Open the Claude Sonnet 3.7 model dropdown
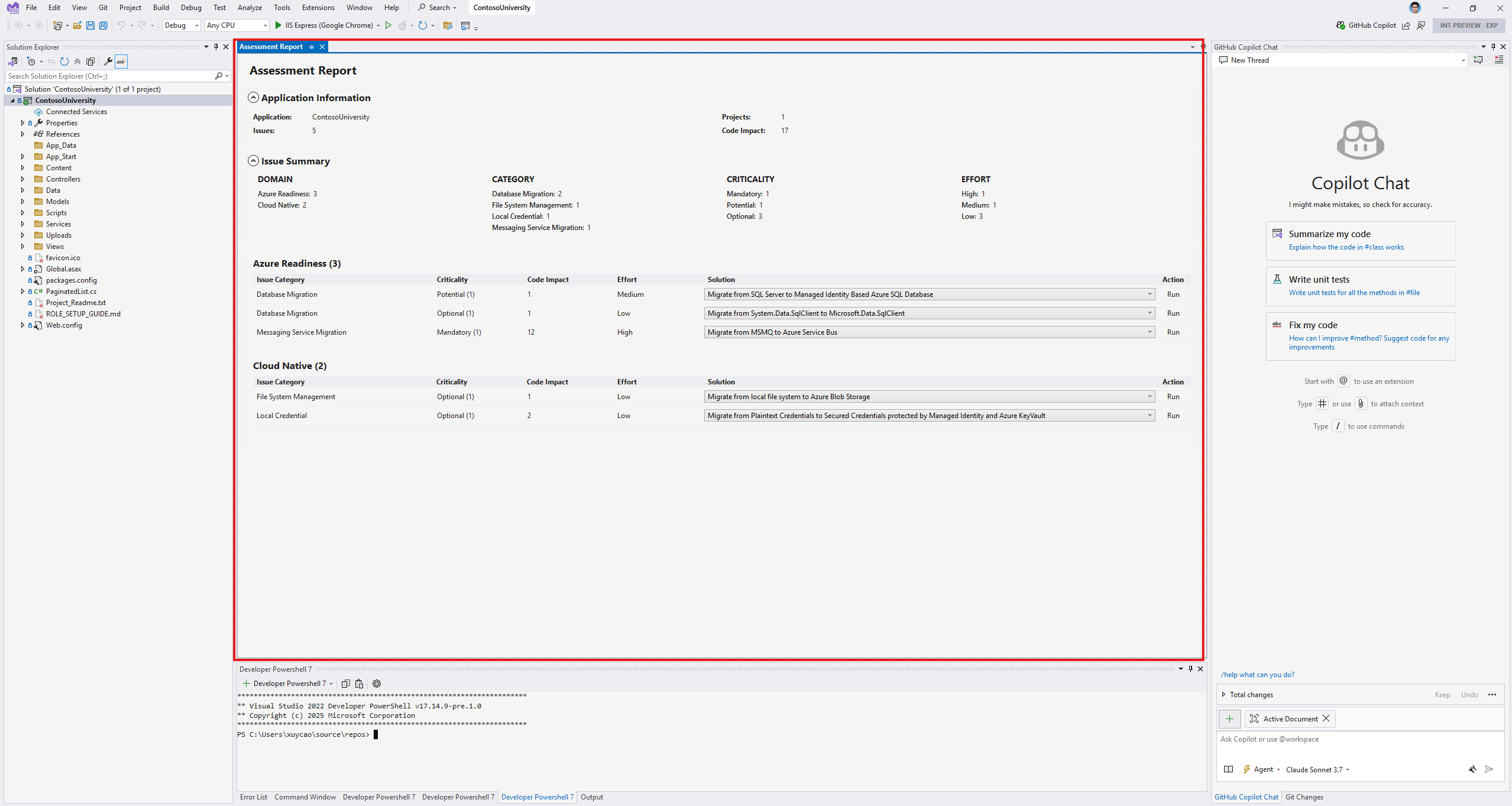 coord(1317,769)
